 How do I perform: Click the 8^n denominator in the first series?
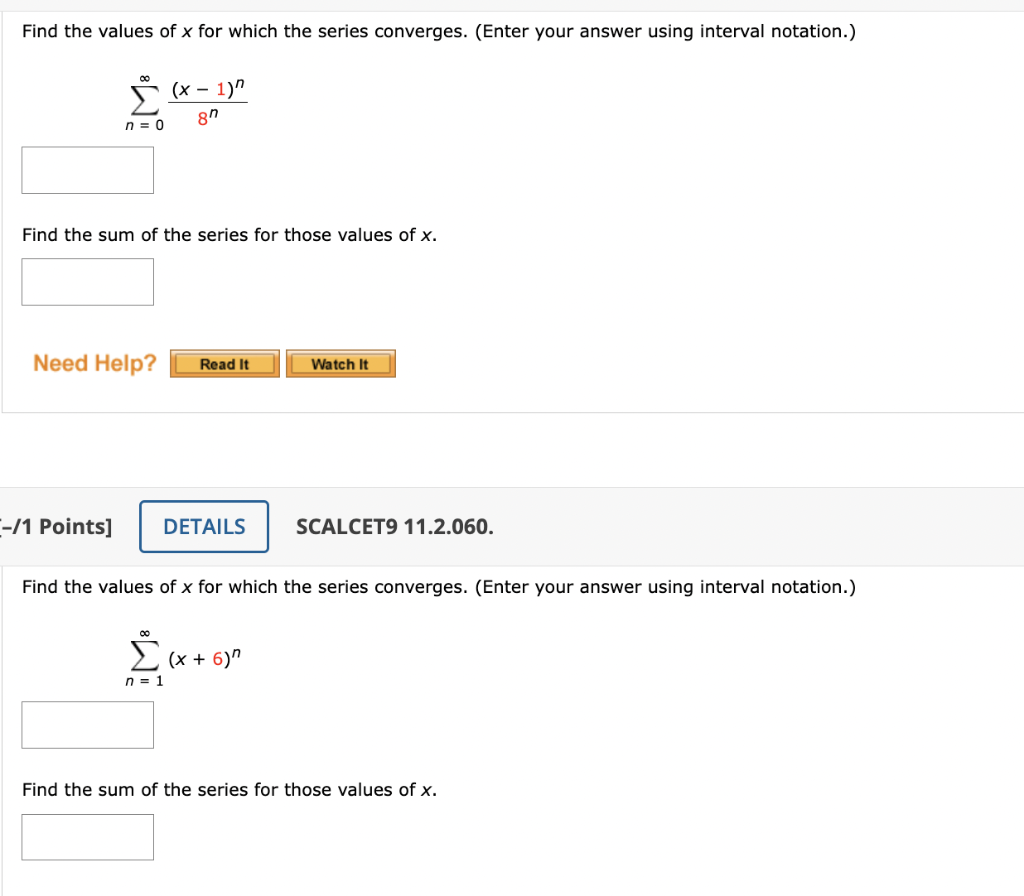click(x=206, y=116)
